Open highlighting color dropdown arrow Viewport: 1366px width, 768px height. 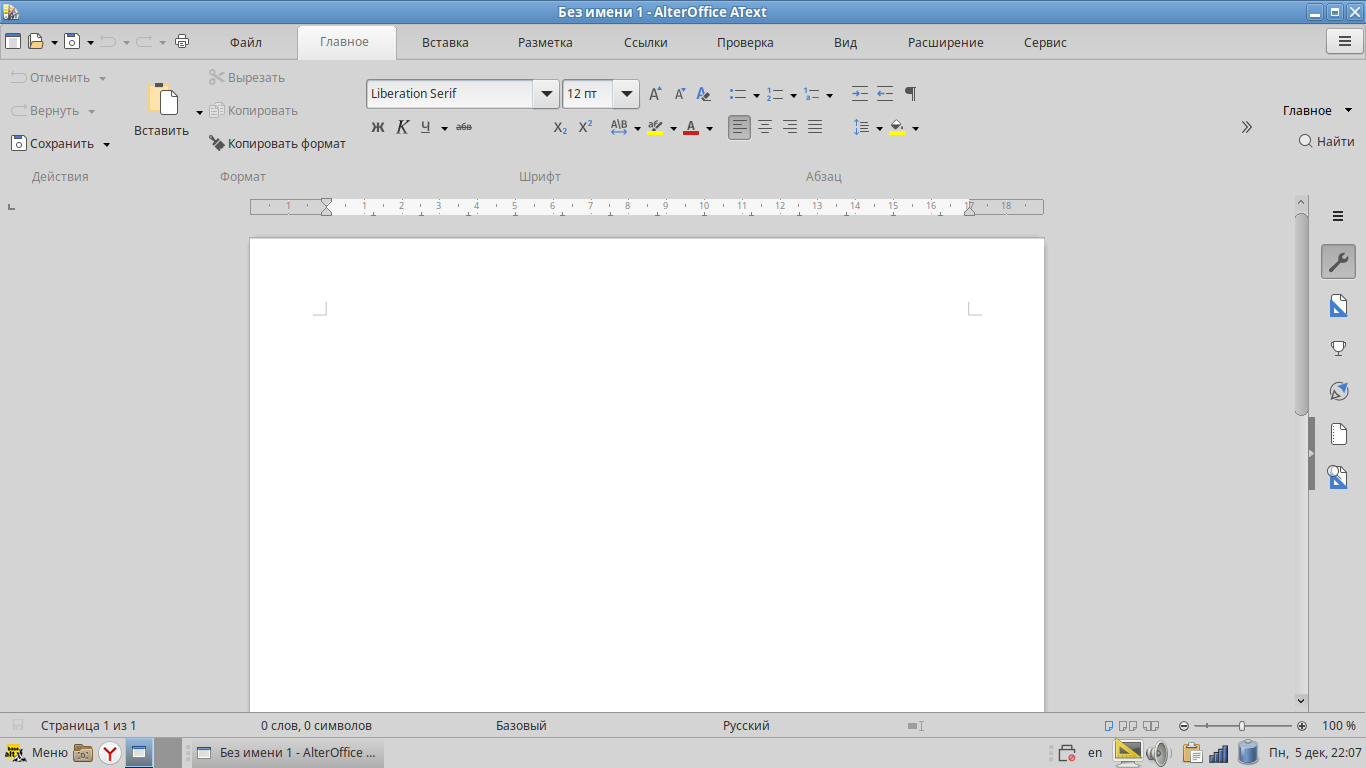(x=673, y=128)
